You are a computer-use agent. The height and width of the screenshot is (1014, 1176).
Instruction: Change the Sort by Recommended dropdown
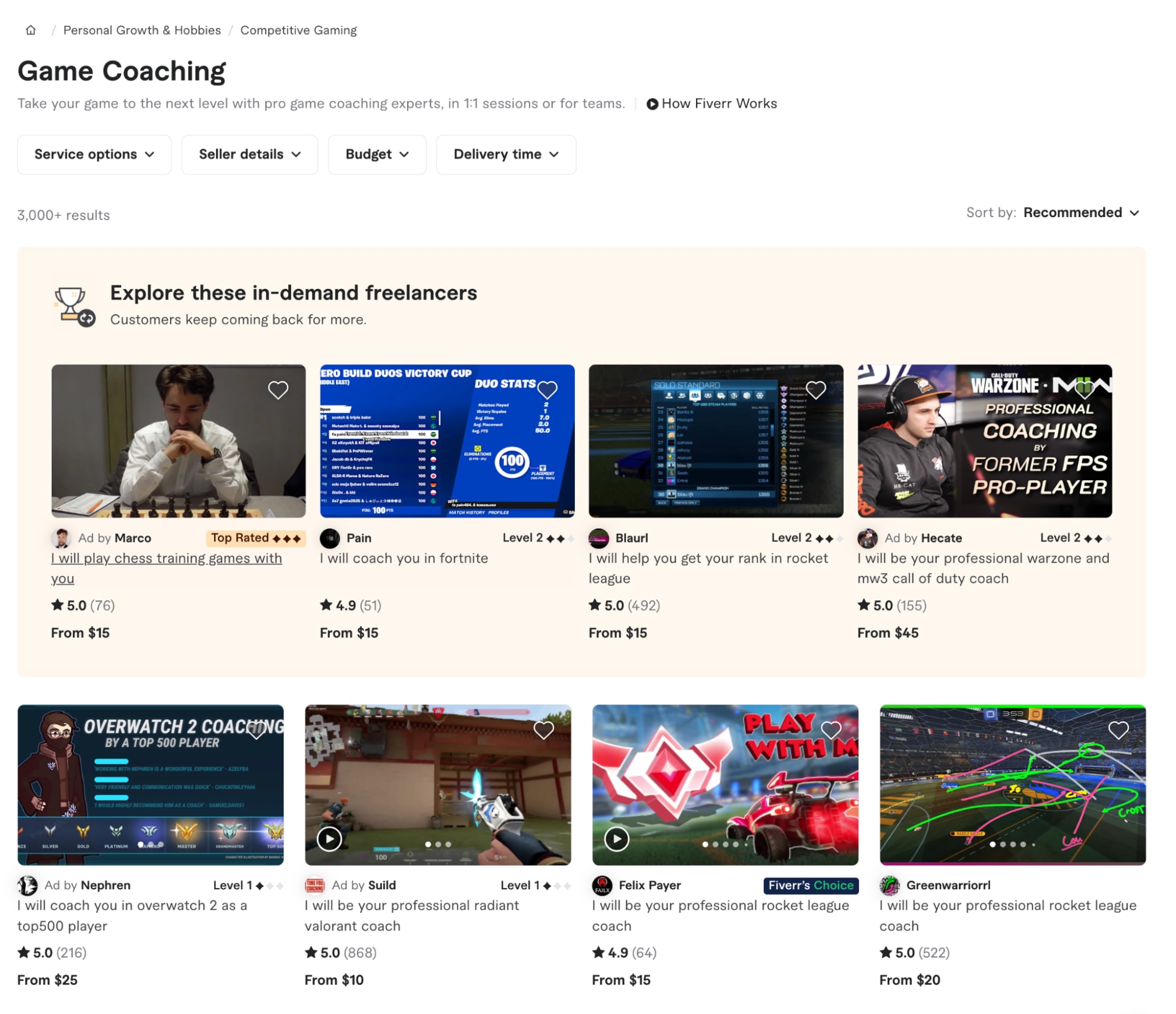(x=1081, y=212)
